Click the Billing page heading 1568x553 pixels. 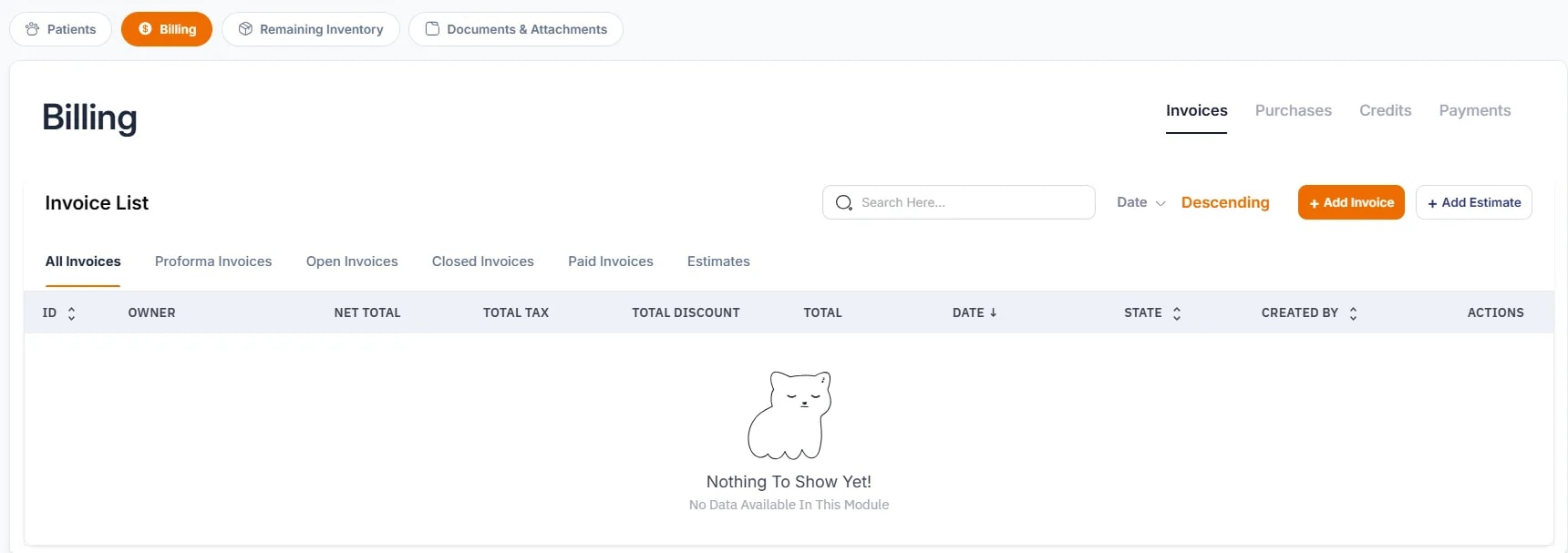tap(89, 118)
